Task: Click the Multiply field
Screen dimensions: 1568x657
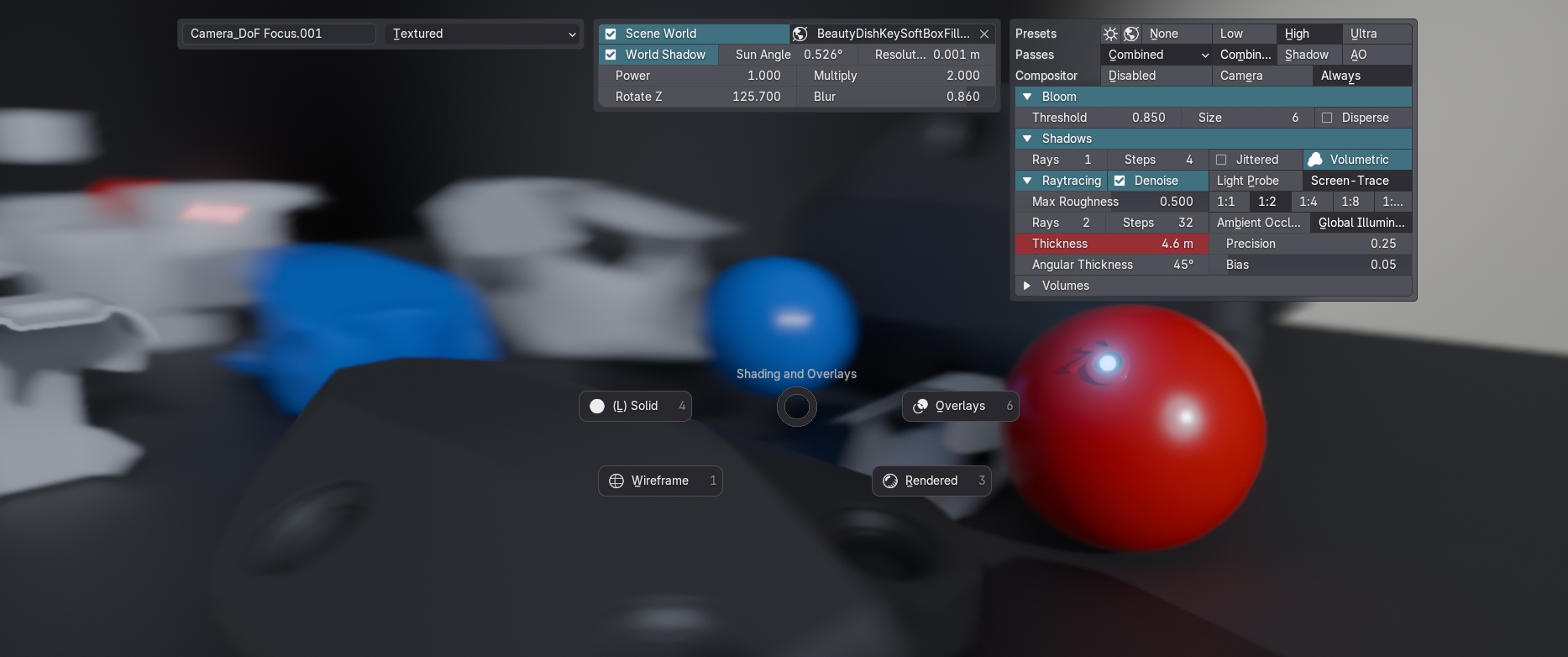Action: [x=896, y=76]
